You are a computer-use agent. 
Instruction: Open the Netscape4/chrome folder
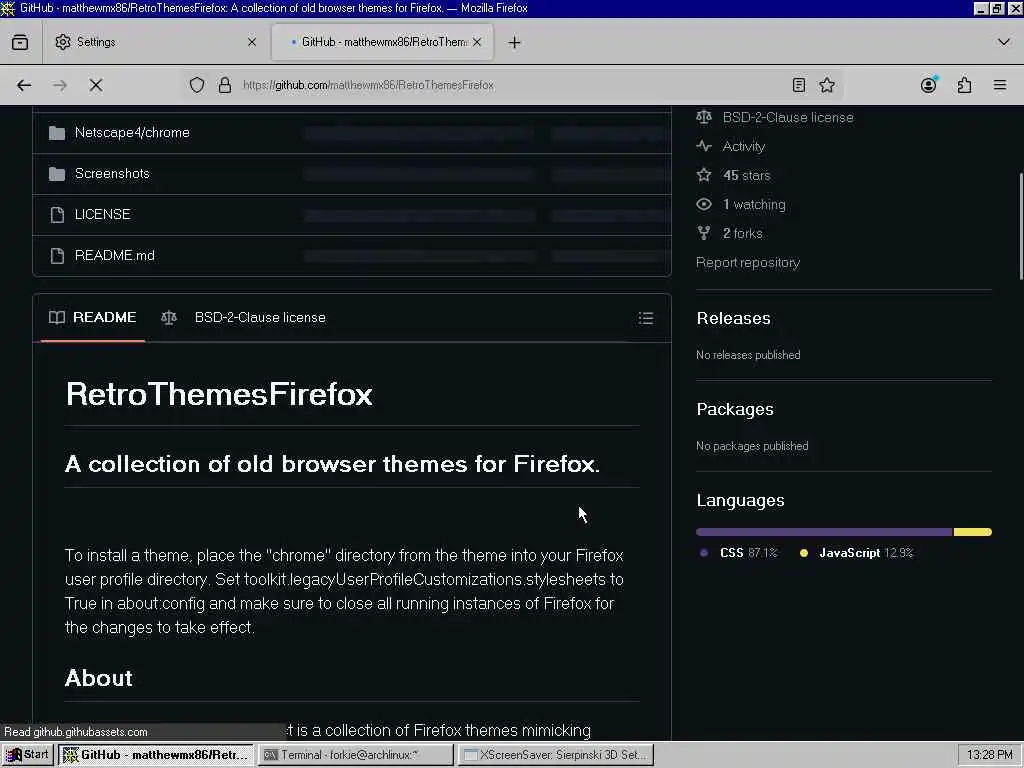point(132,133)
